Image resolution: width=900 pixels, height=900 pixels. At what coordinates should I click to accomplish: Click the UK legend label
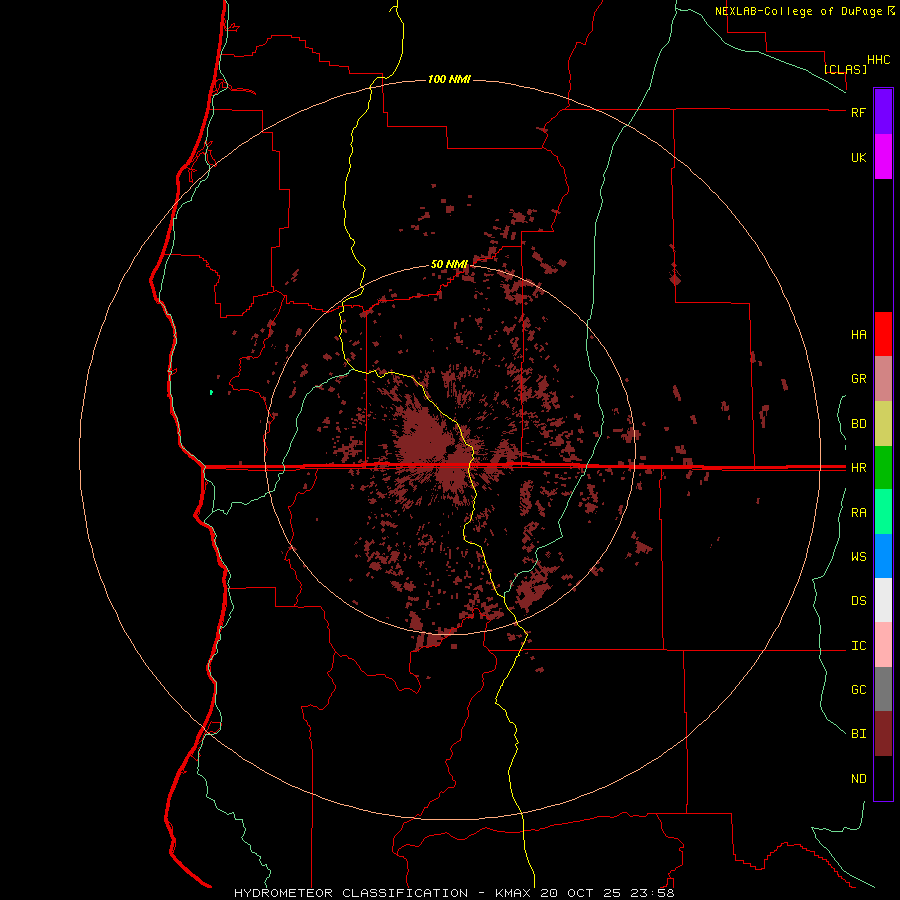(x=858, y=157)
